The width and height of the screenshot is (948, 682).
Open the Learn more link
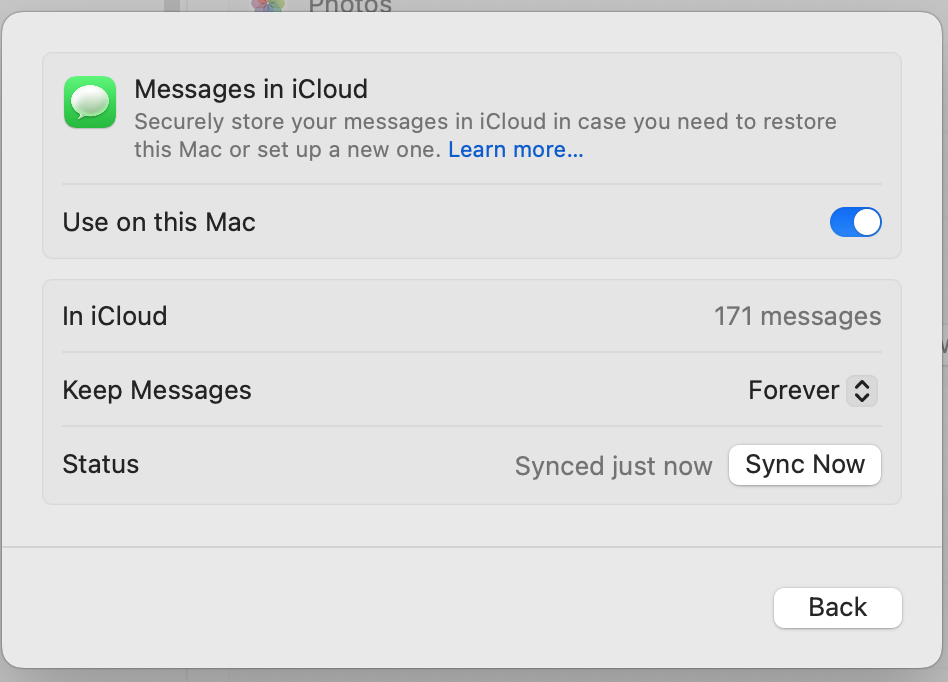515,150
